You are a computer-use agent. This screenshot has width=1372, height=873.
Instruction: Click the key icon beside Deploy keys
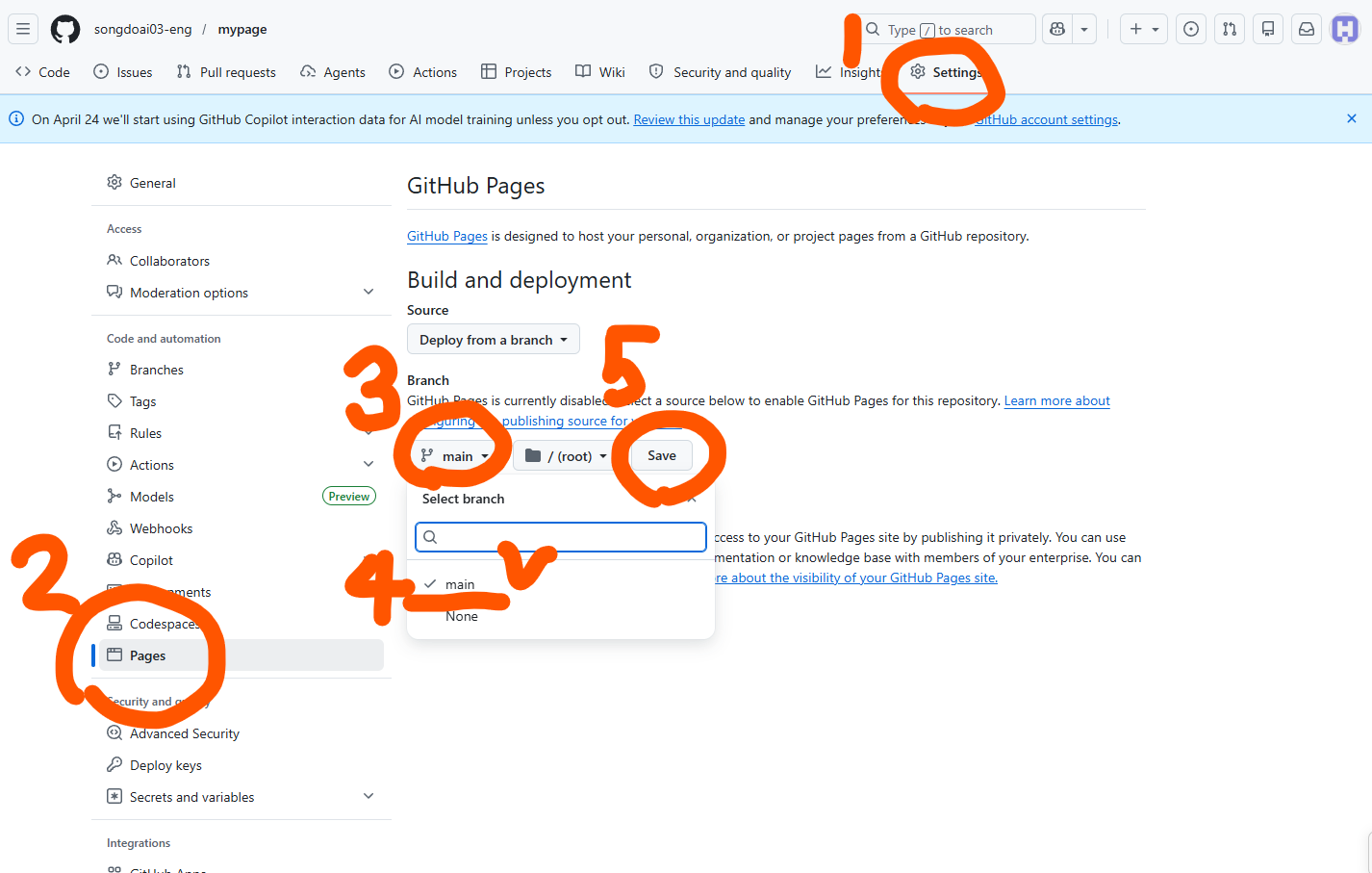pos(114,764)
